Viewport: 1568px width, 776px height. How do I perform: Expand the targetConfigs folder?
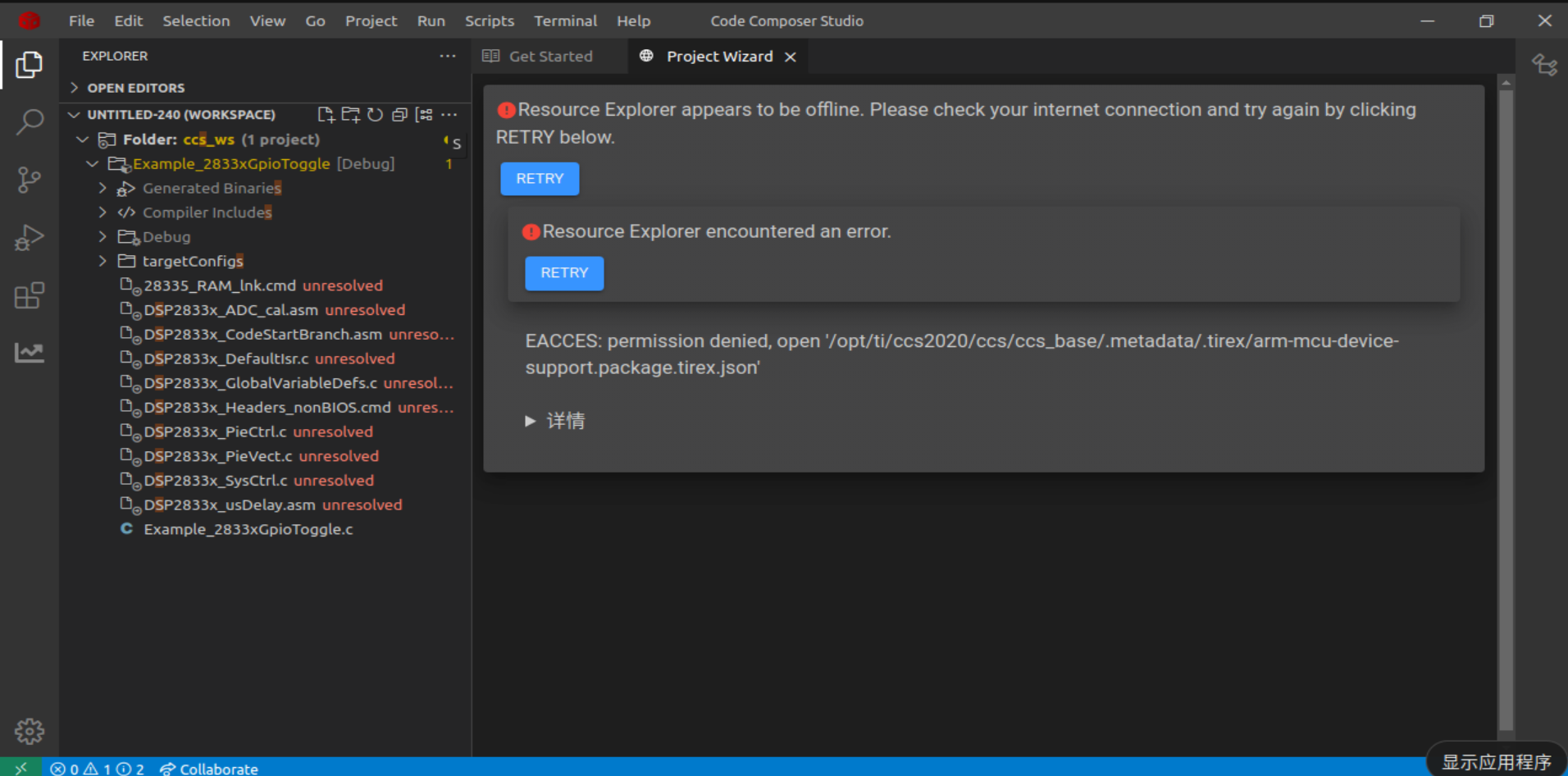(103, 261)
